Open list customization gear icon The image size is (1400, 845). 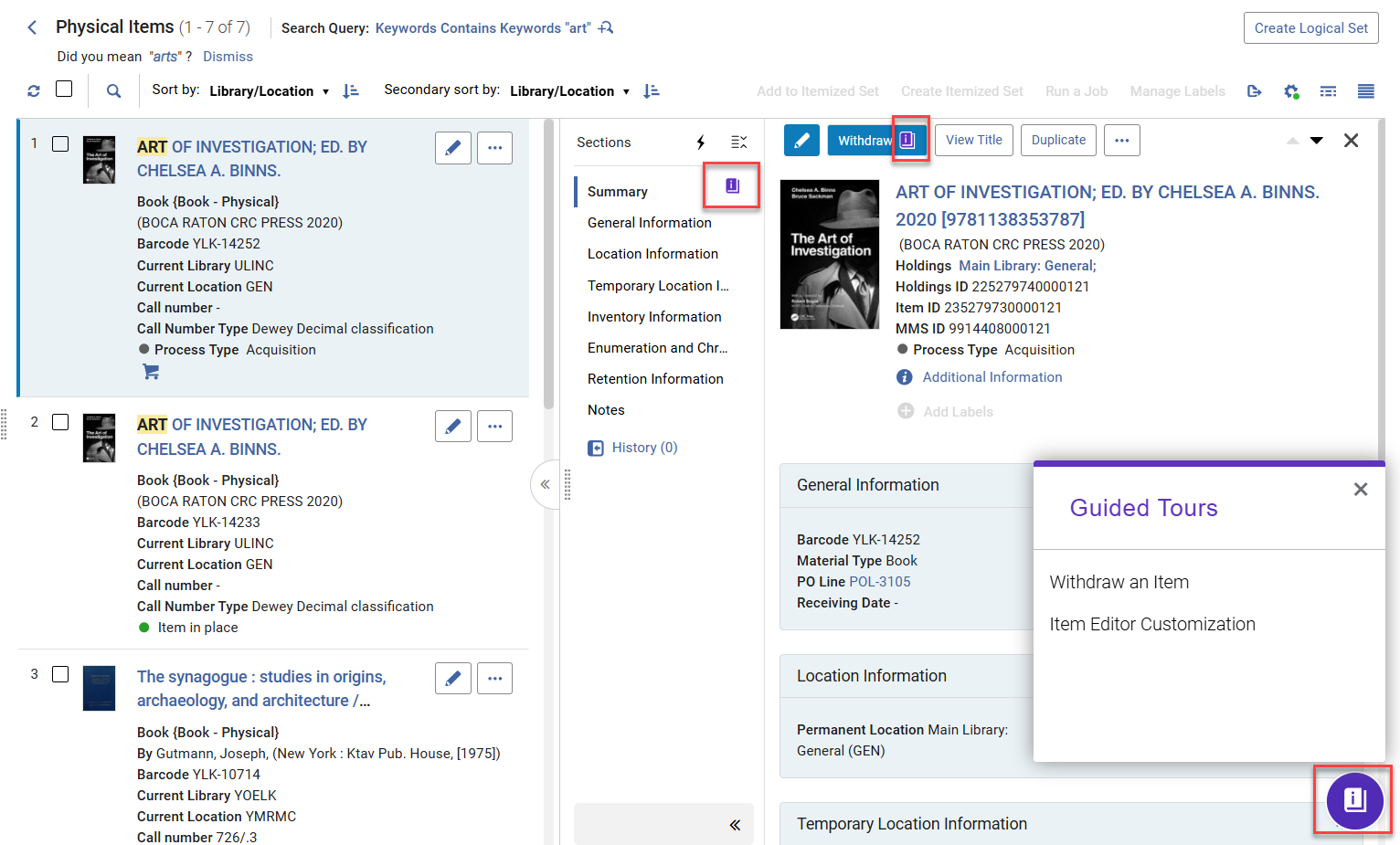pyautogui.click(x=1291, y=91)
